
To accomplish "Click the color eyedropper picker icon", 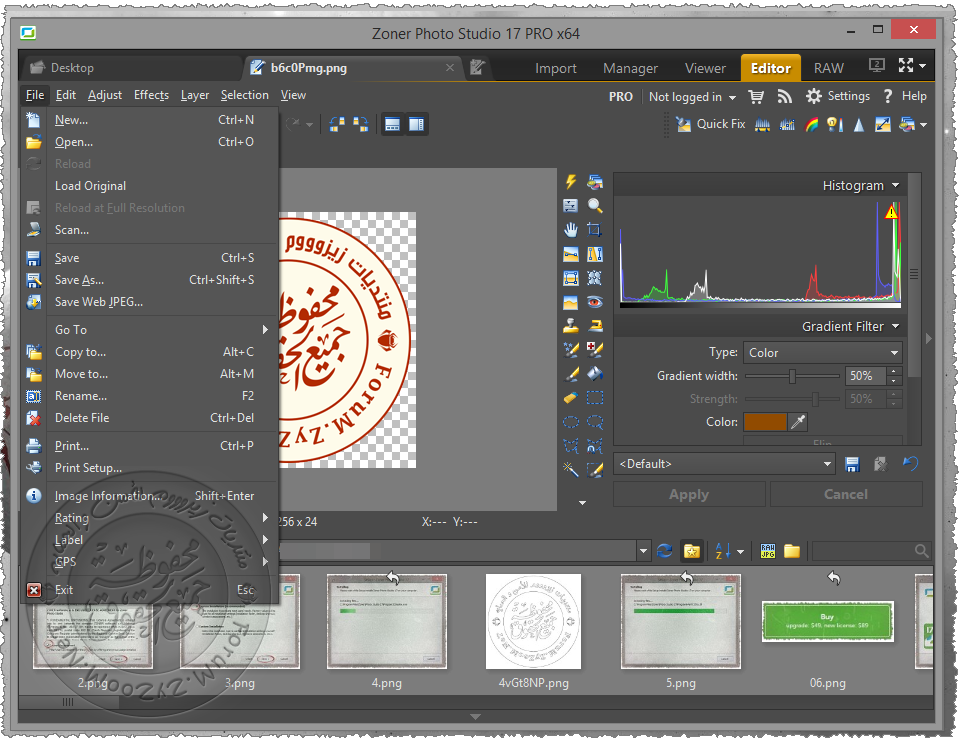I will coord(798,422).
